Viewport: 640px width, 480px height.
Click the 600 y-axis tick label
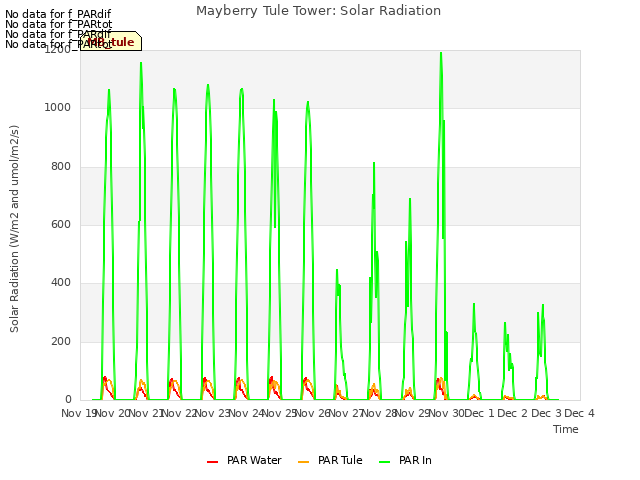point(61,224)
